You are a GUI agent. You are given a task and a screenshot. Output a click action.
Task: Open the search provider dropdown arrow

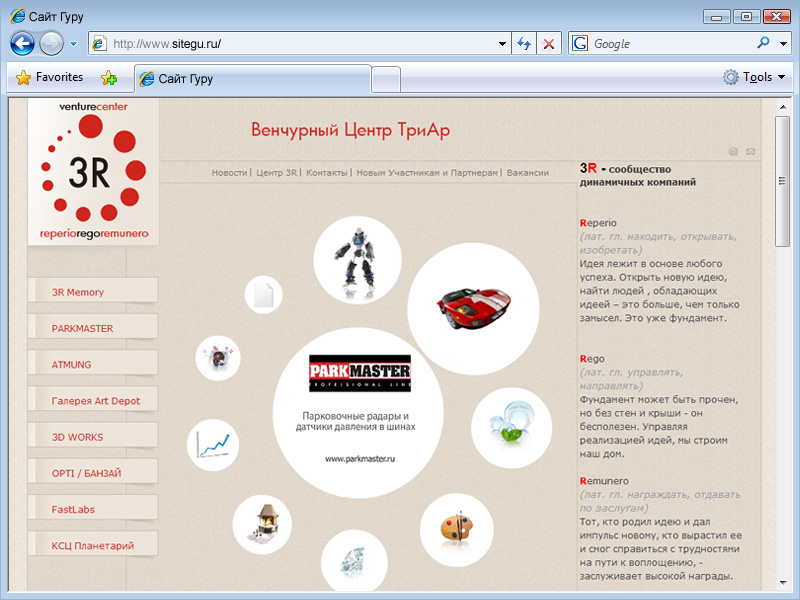coord(783,44)
